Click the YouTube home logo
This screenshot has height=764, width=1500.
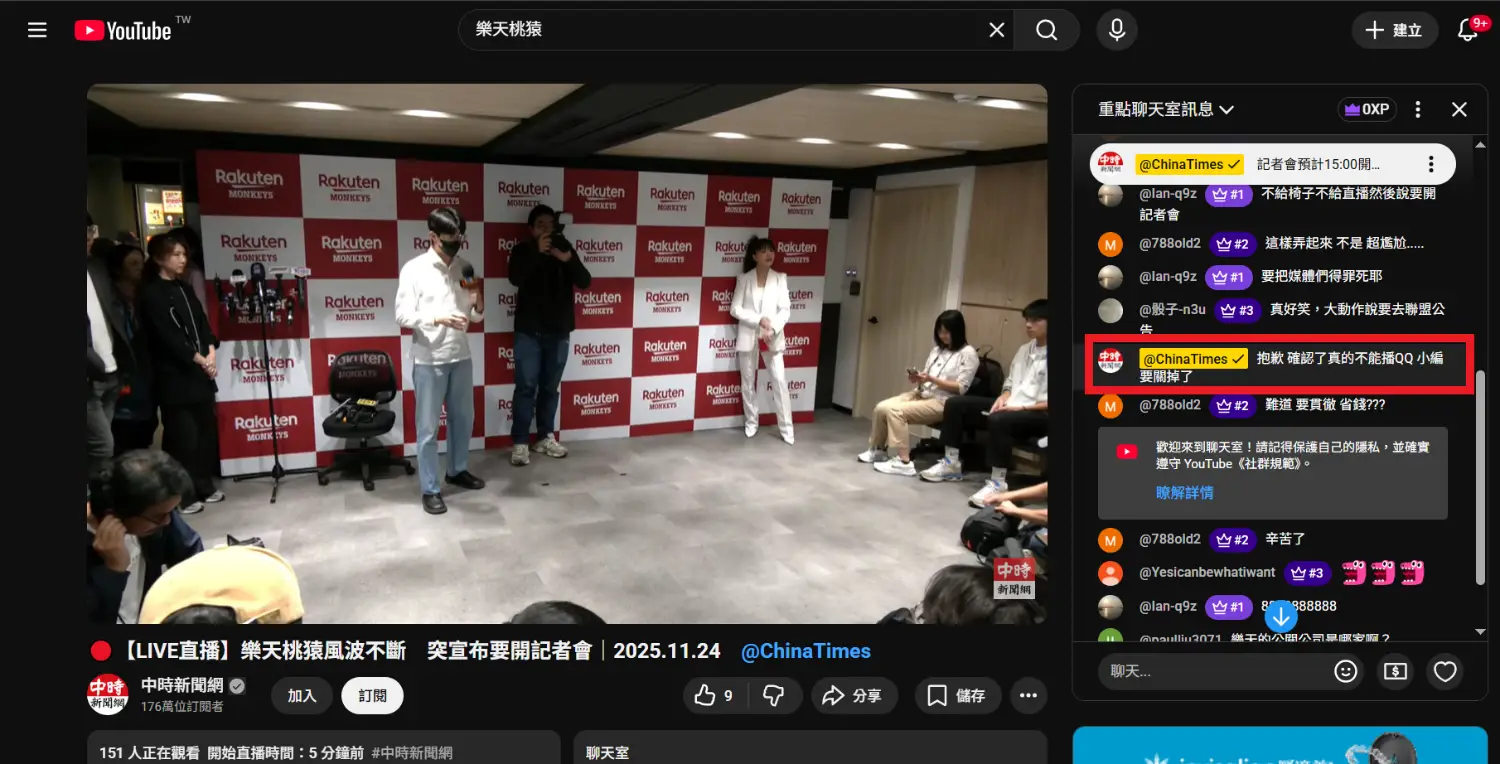(x=123, y=30)
